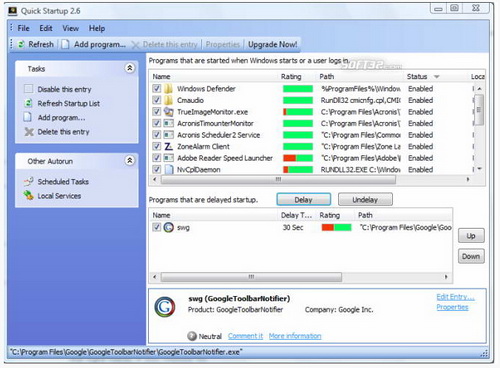Viewport: 500px width, 368px height.
Task: Click the NvCplDaemon file icon
Action: (x=169, y=169)
